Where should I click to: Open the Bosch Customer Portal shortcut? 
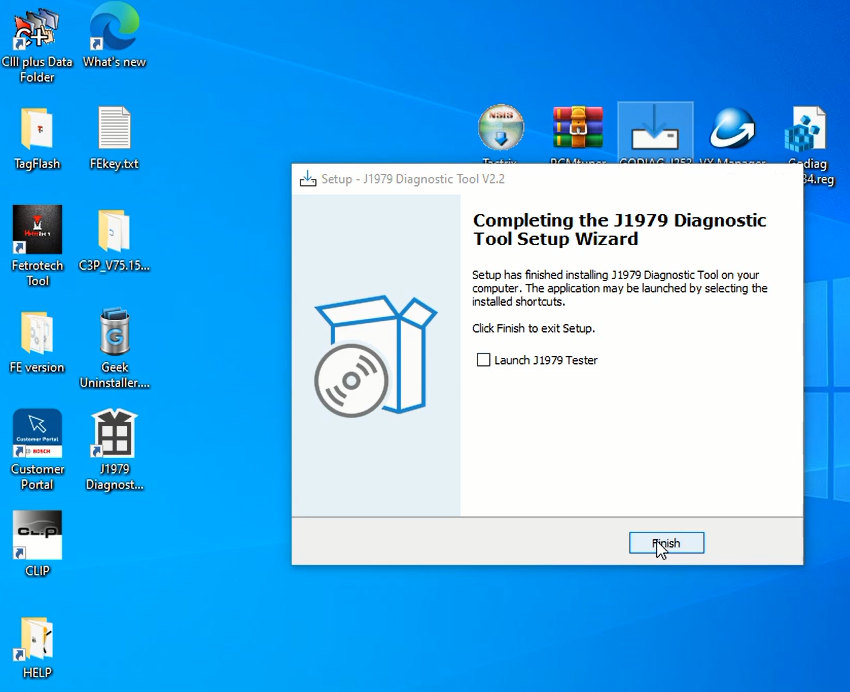pyautogui.click(x=37, y=435)
